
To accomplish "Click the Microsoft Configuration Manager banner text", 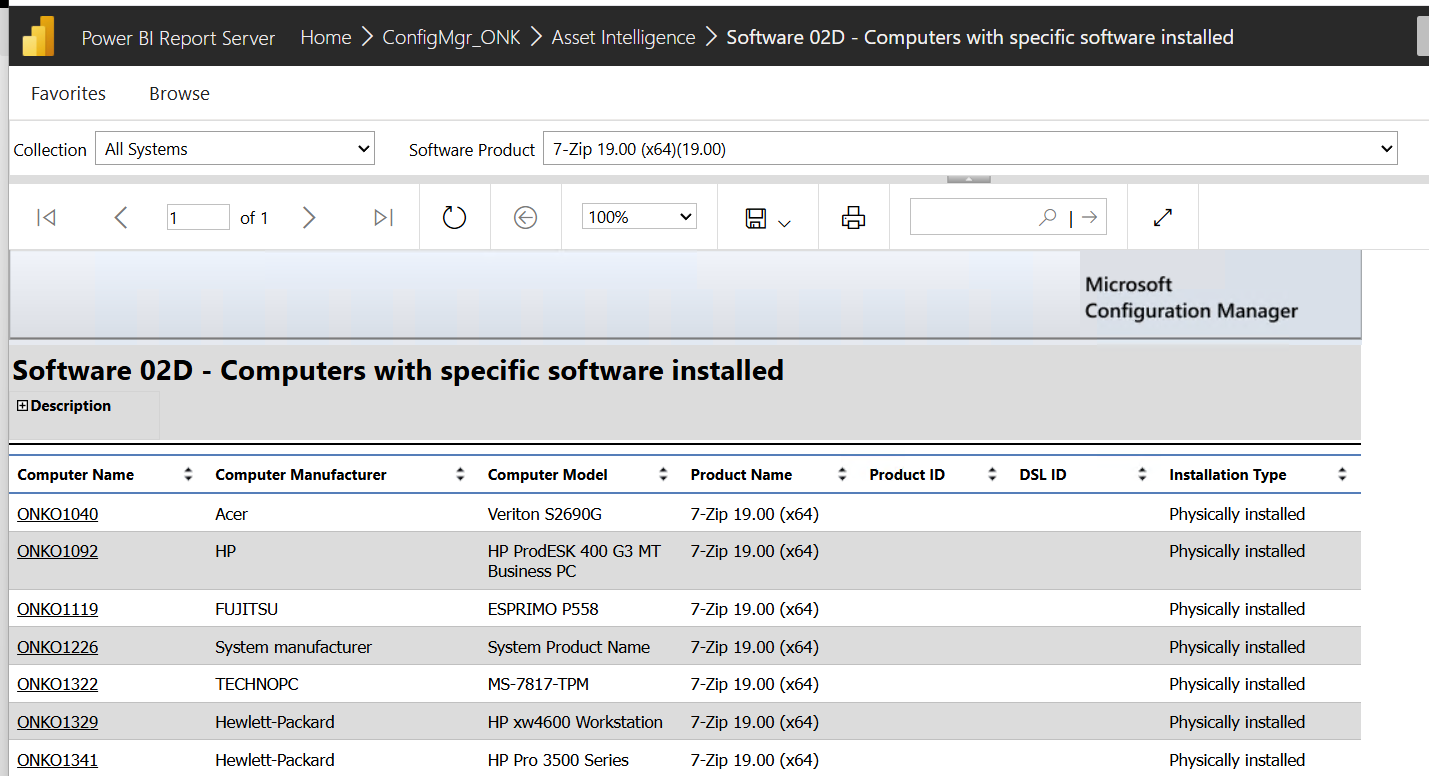I will (x=1191, y=298).
